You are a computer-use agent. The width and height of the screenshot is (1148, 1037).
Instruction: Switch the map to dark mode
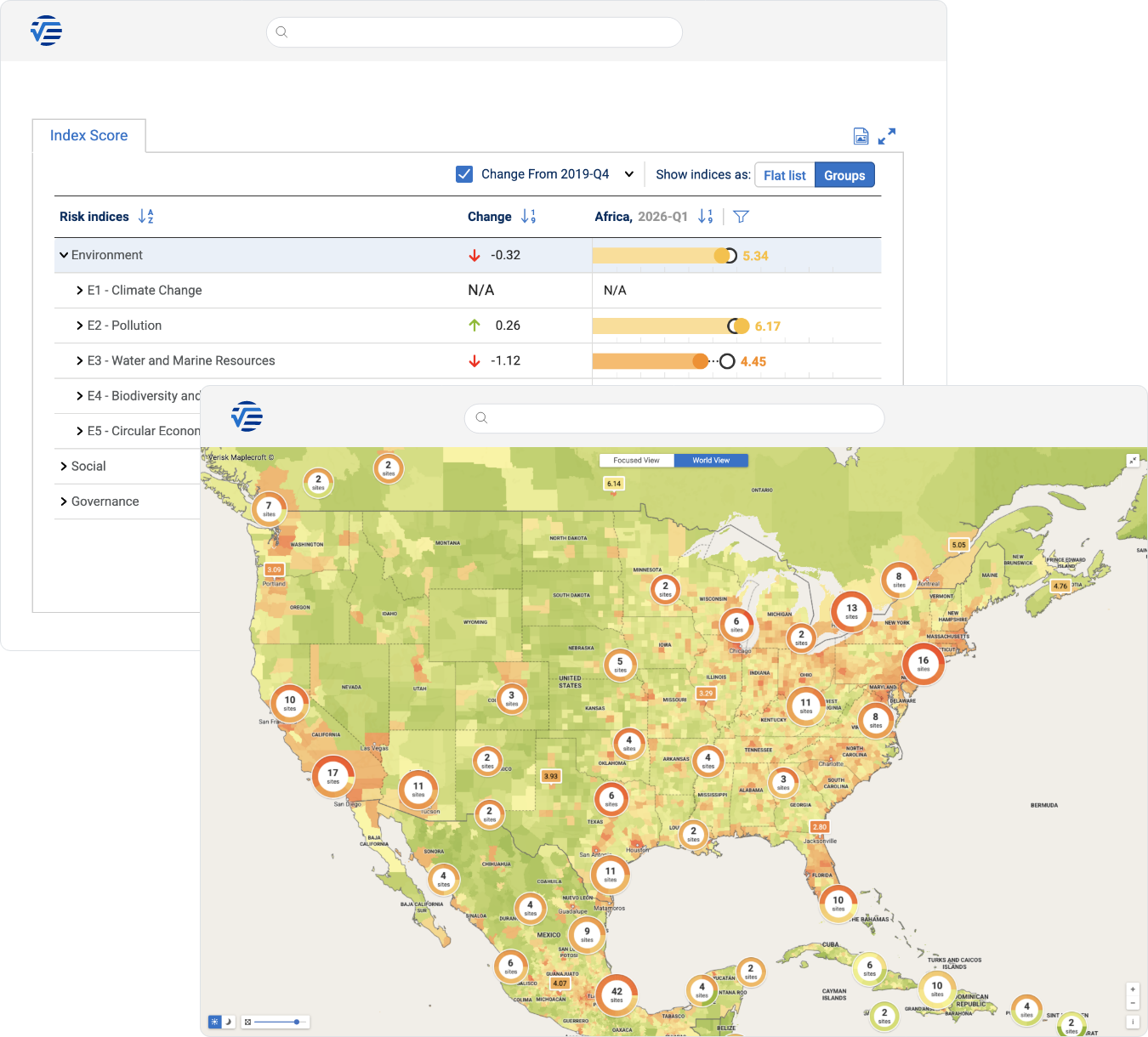pos(229,1022)
